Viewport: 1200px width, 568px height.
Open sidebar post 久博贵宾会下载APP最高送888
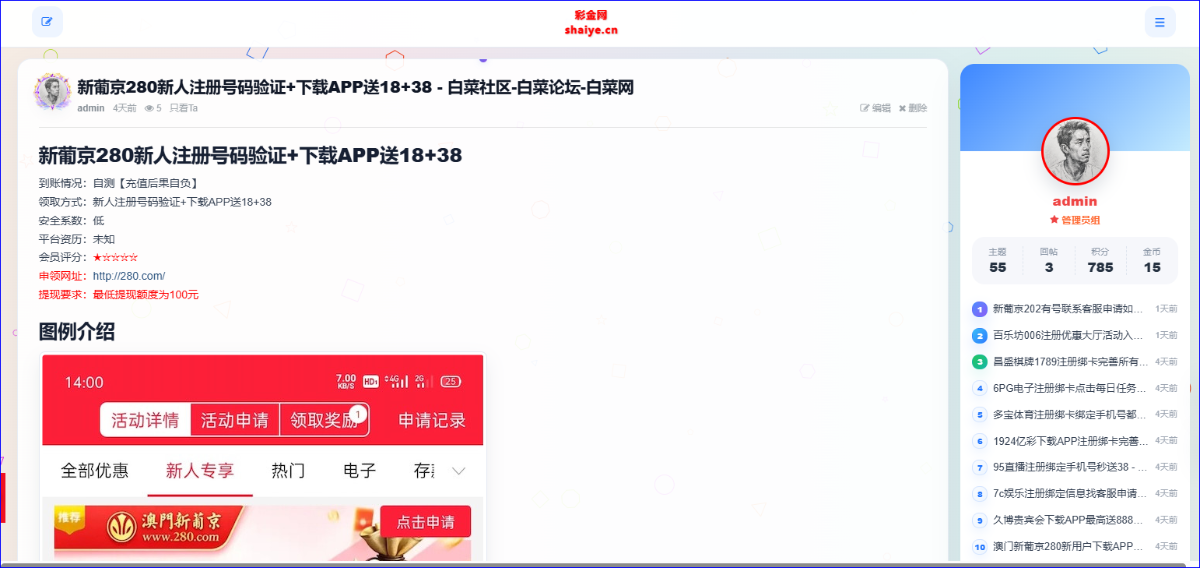point(1068,521)
